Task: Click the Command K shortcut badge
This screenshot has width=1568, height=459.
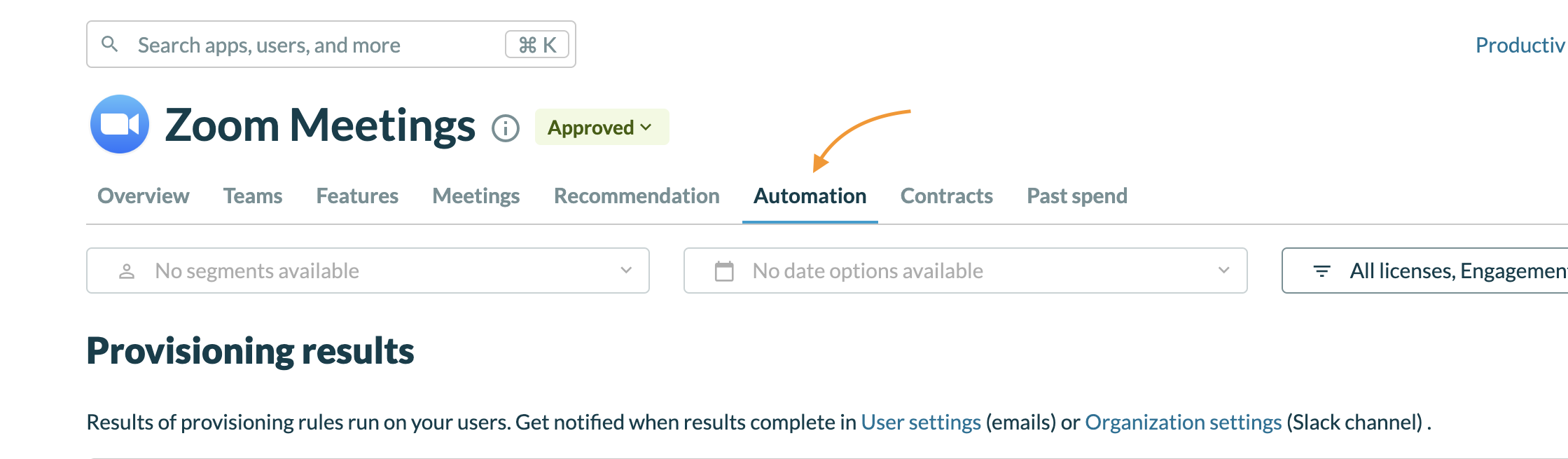Action: 537,45
